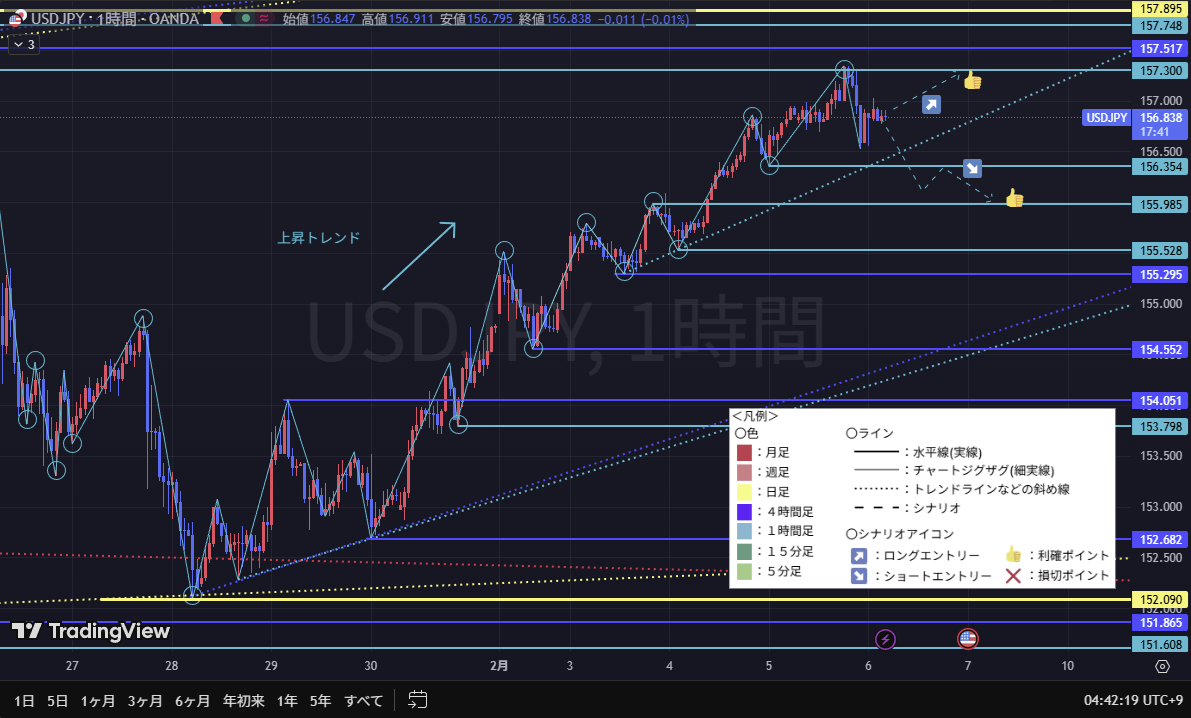The width and height of the screenshot is (1191, 718).
Task: Click the short entry down-arrow icon on chart
Action: pos(972,168)
